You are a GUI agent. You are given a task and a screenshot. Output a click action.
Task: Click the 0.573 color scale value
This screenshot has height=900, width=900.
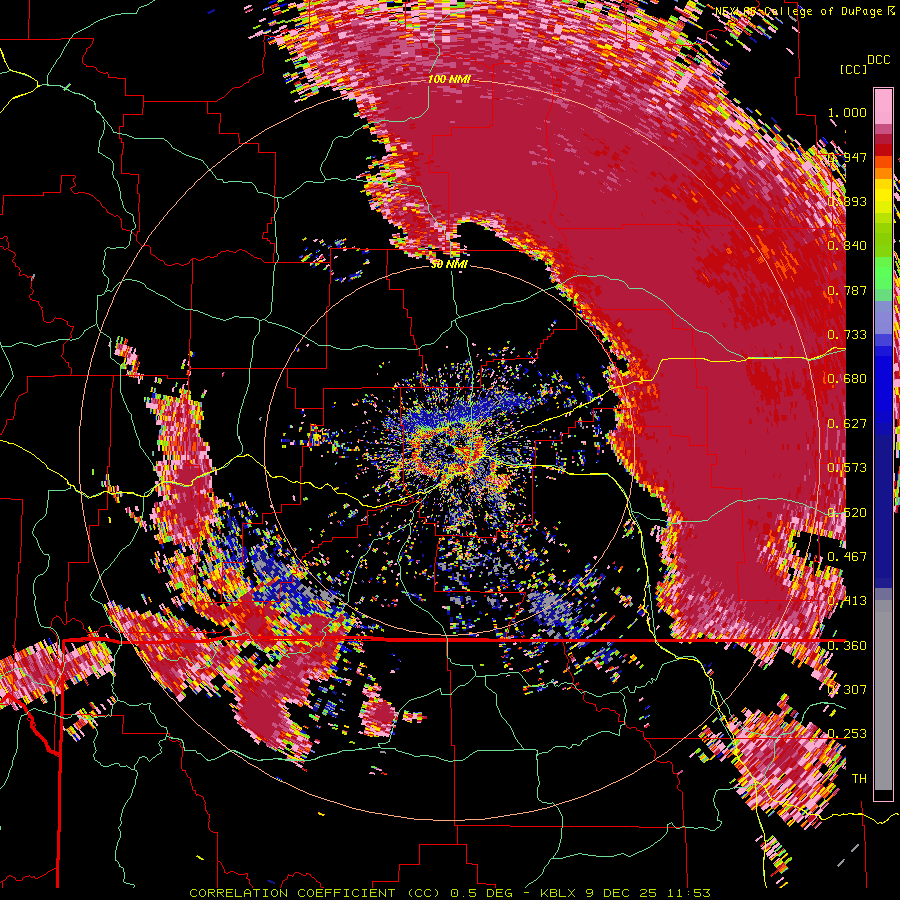(x=847, y=467)
